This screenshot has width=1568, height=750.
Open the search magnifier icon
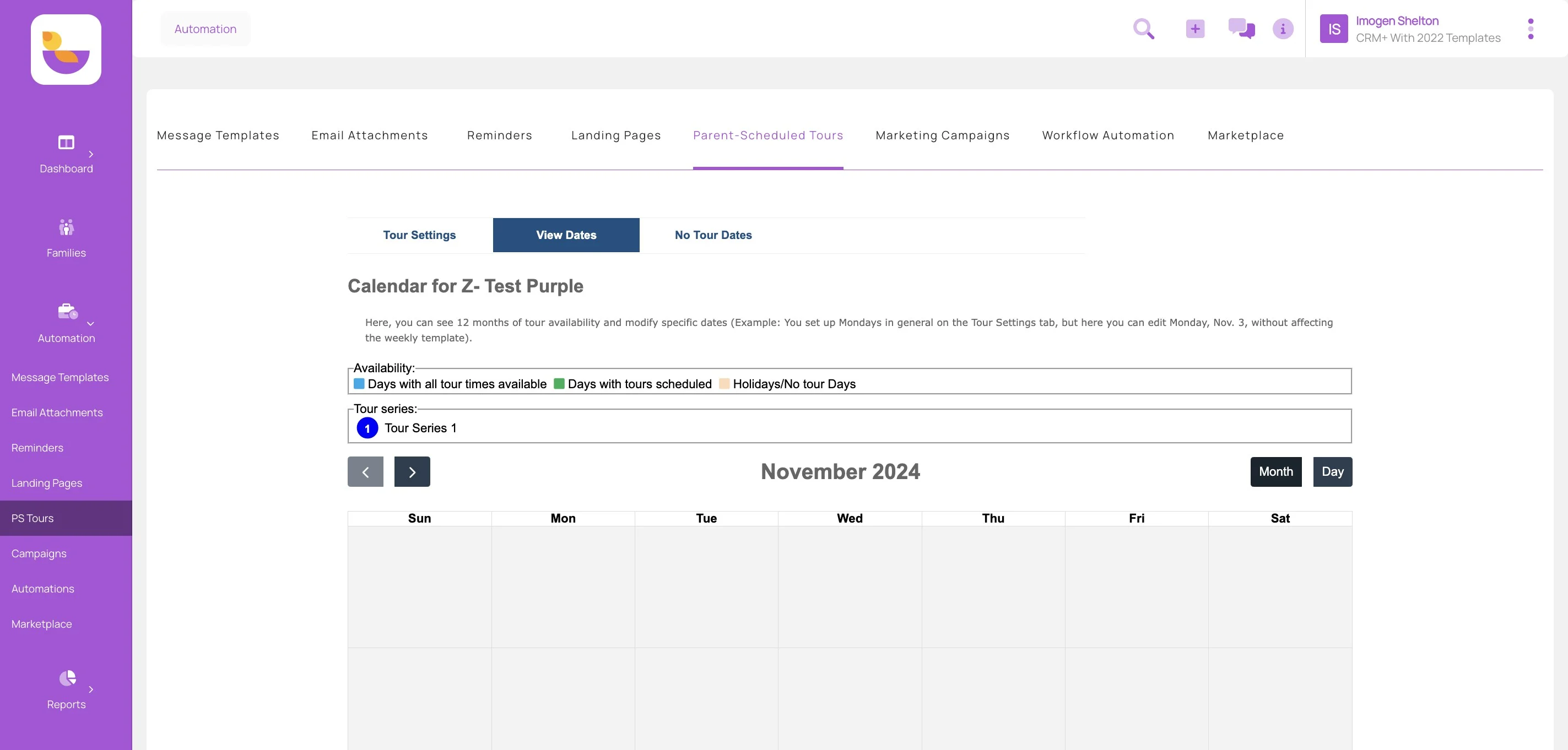coord(1143,29)
